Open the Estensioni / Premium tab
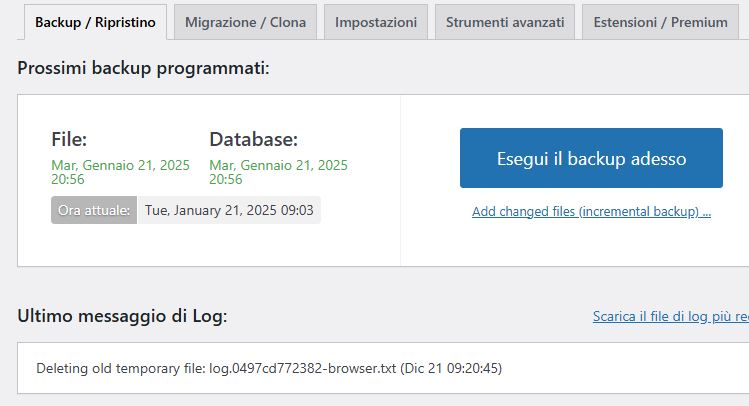This screenshot has width=749, height=406. (x=660, y=22)
